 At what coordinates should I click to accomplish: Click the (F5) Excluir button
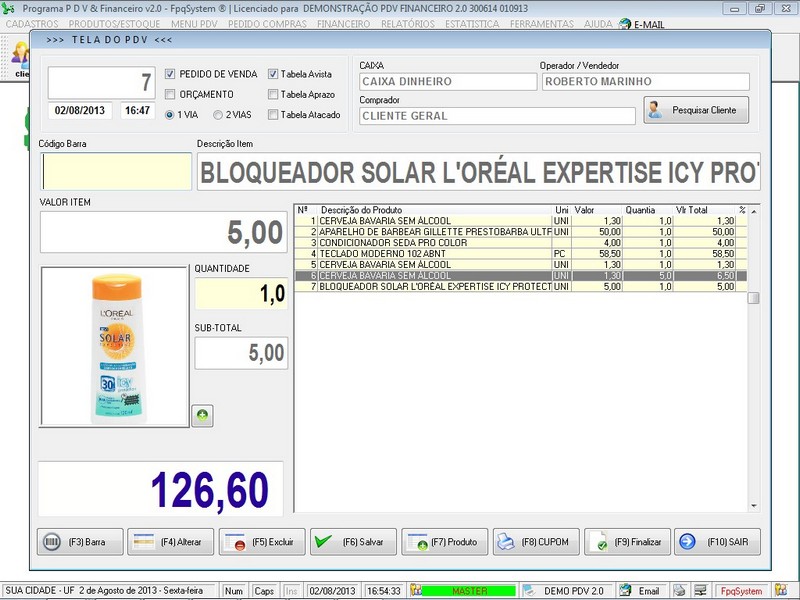(x=262, y=542)
